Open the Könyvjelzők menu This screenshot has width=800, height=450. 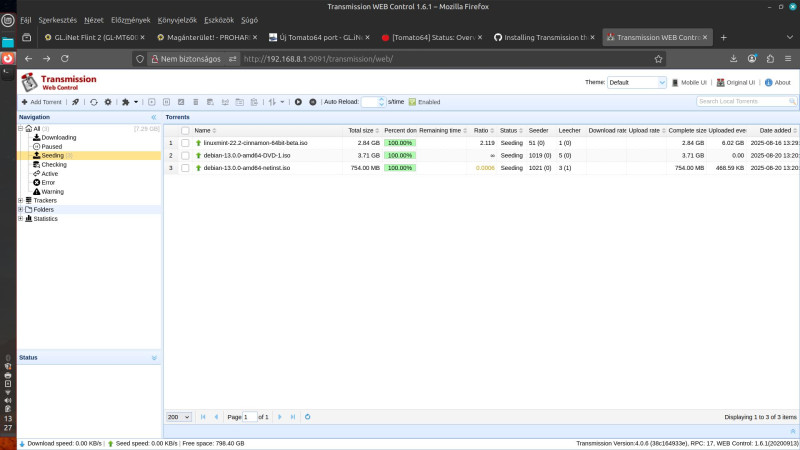(177, 20)
